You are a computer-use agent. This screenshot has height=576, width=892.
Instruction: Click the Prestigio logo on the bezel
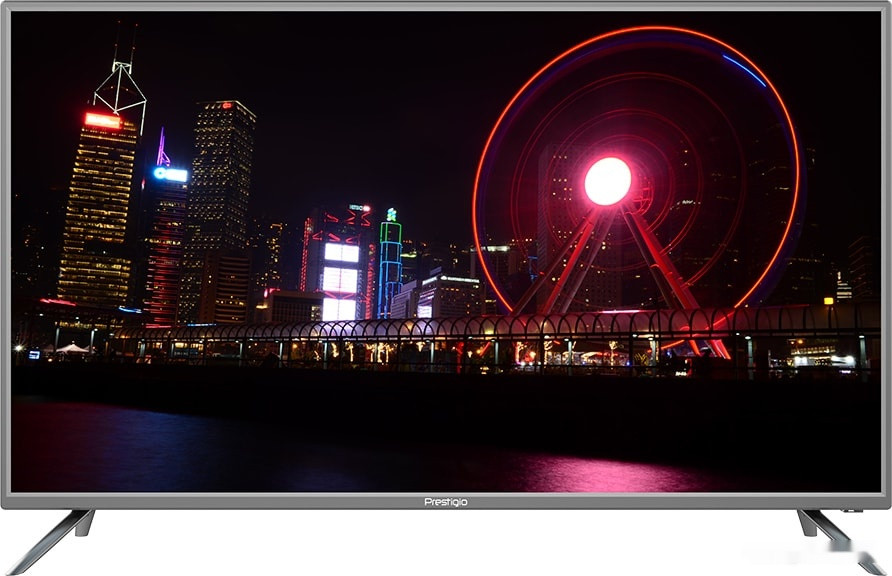tap(446, 501)
